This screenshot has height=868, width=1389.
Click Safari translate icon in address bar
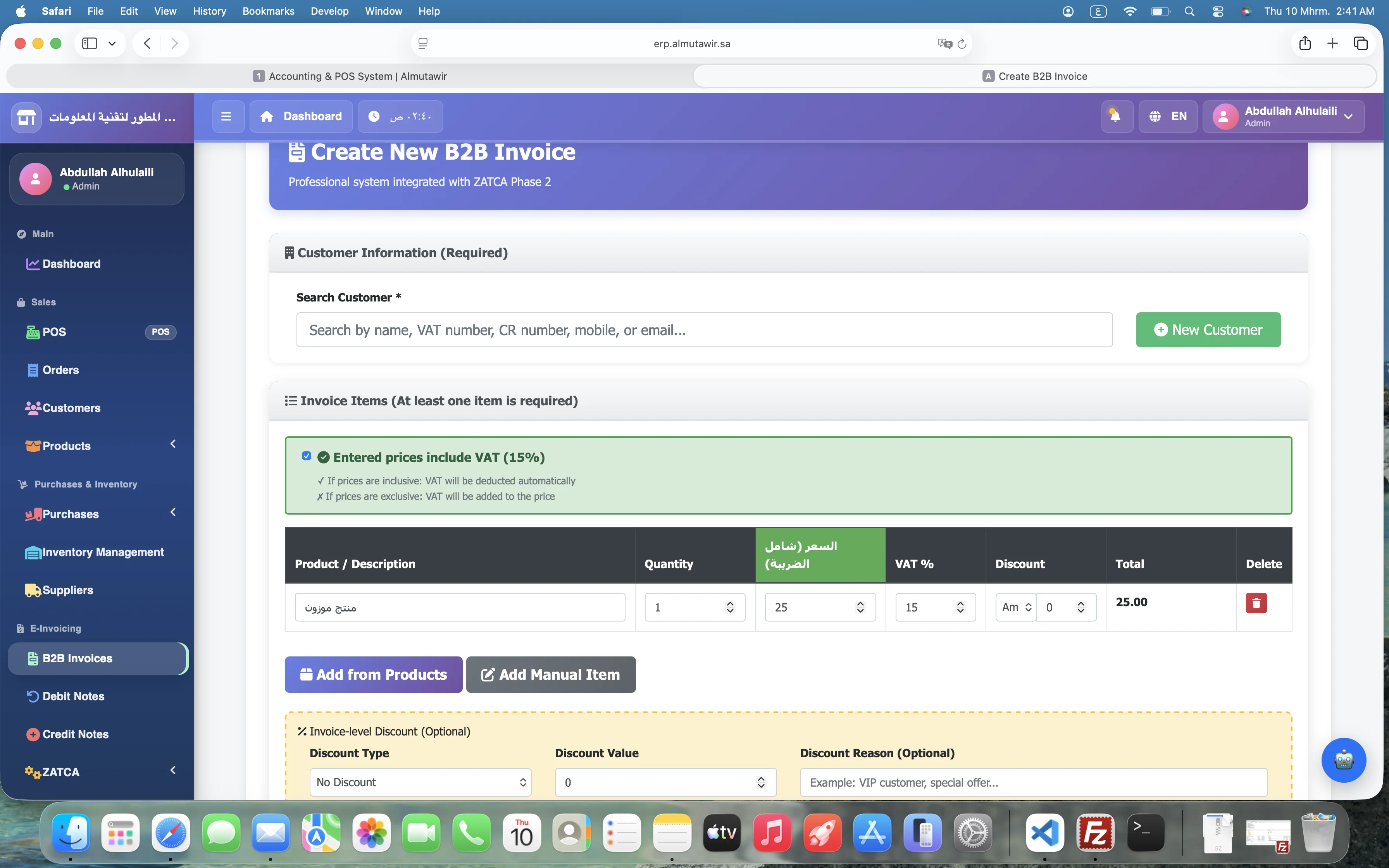tap(944, 44)
